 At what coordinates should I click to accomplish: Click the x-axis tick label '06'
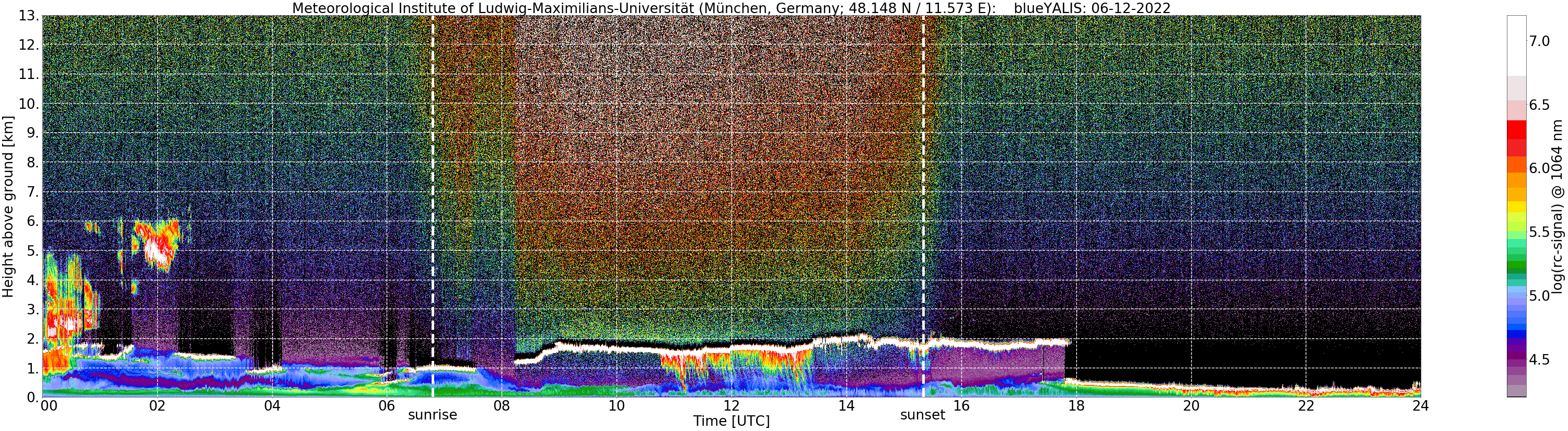(x=387, y=405)
